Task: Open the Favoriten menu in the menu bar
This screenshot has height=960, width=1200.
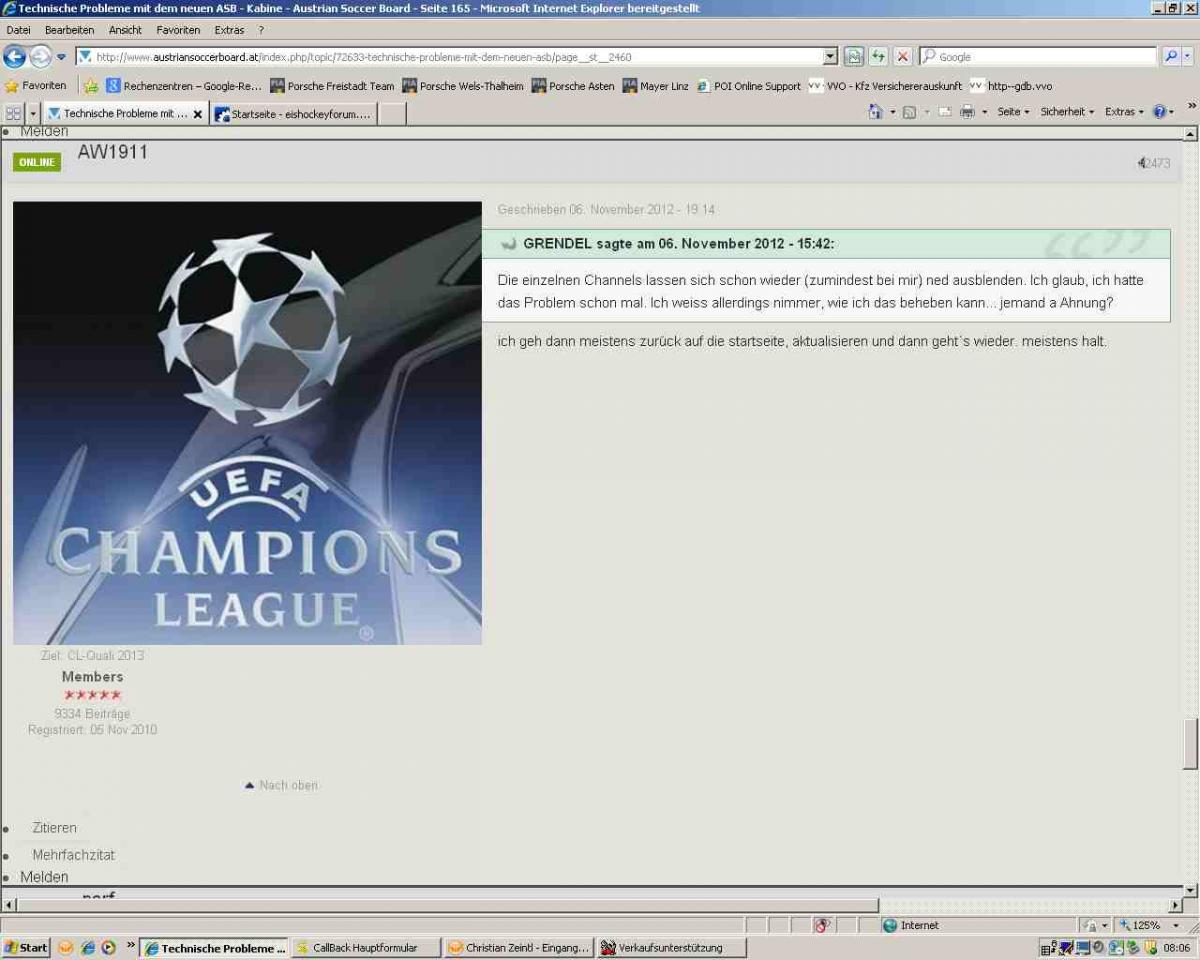Action: (x=178, y=30)
